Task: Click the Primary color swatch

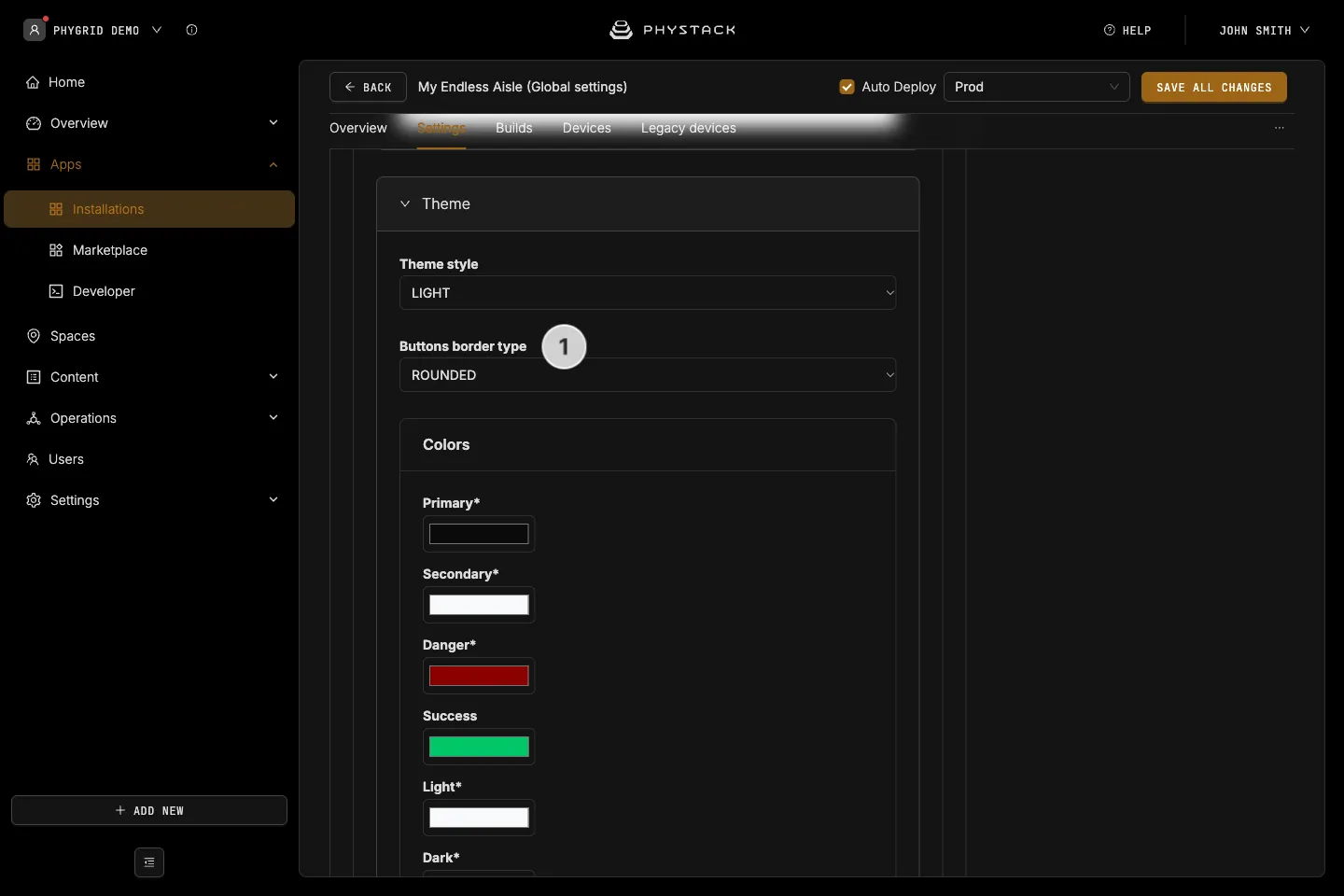Action: pyautogui.click(x=479, y=534)
